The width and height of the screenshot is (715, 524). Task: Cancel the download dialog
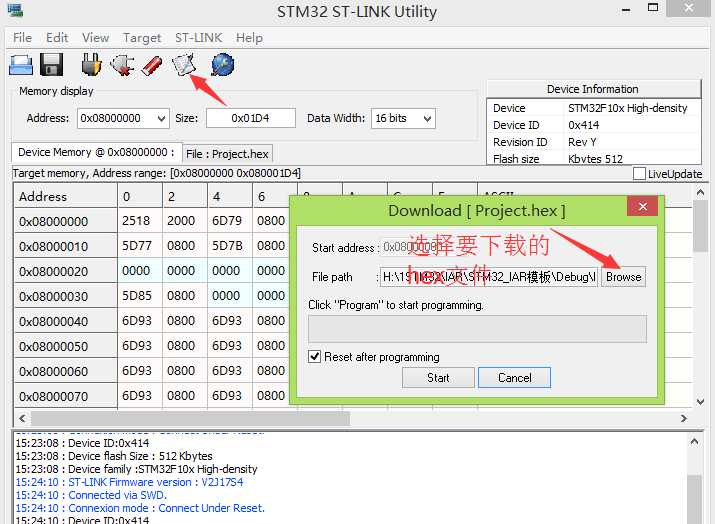click(x=514, y=378)
